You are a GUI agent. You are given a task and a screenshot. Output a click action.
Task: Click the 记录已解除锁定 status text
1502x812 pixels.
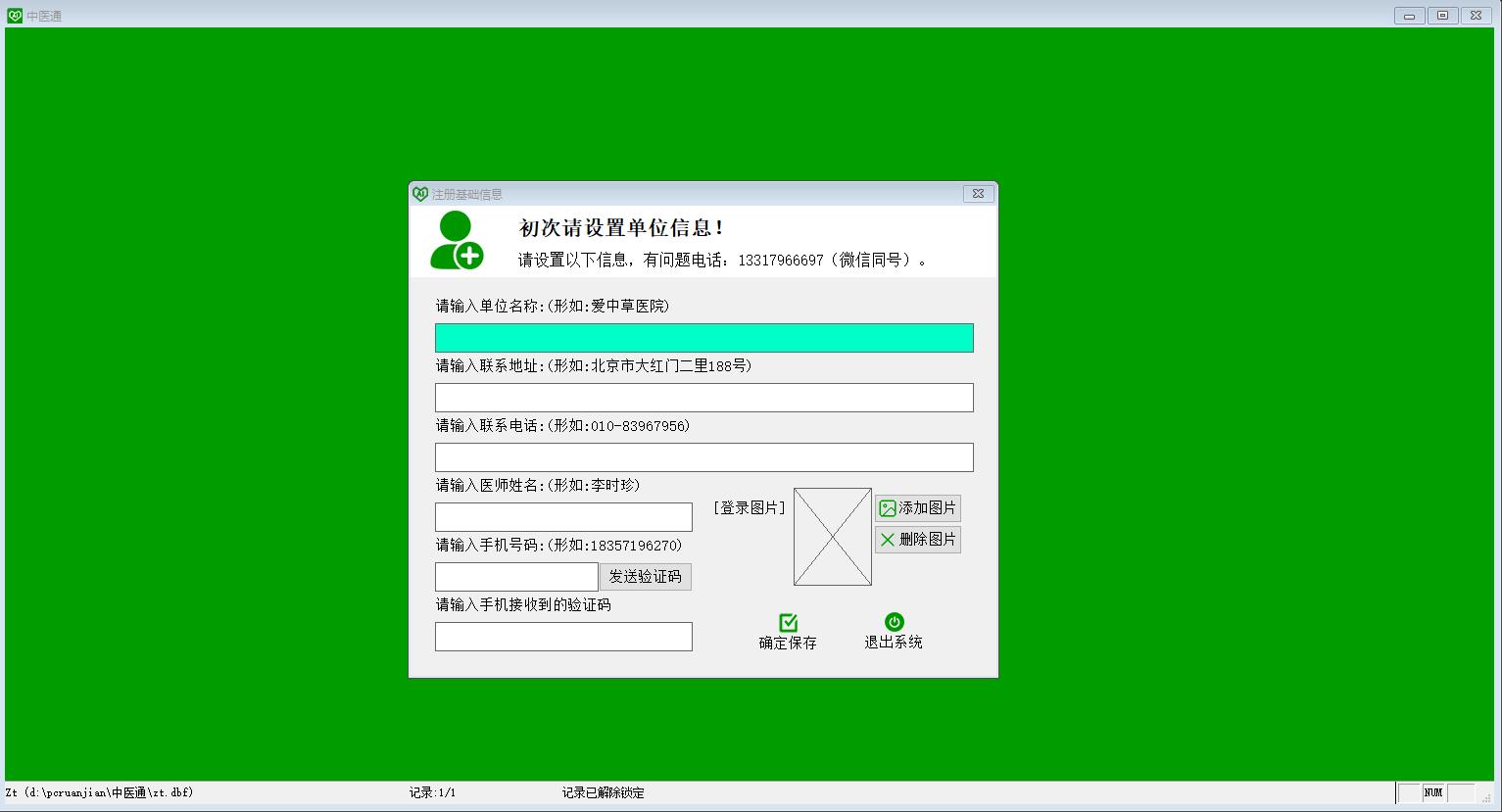coord(604,792)
